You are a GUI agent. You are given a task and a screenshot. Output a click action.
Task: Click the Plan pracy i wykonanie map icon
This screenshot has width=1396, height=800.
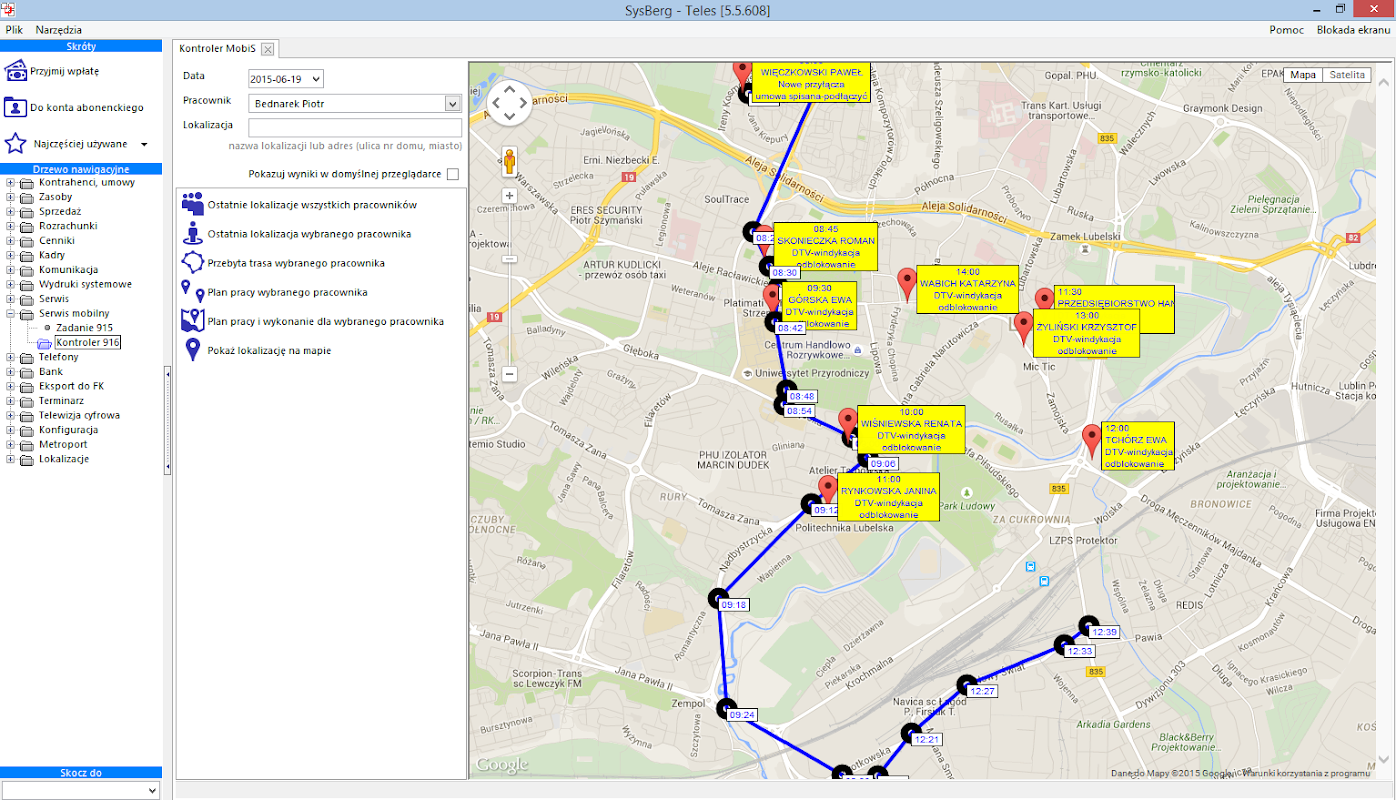(193, 321)
